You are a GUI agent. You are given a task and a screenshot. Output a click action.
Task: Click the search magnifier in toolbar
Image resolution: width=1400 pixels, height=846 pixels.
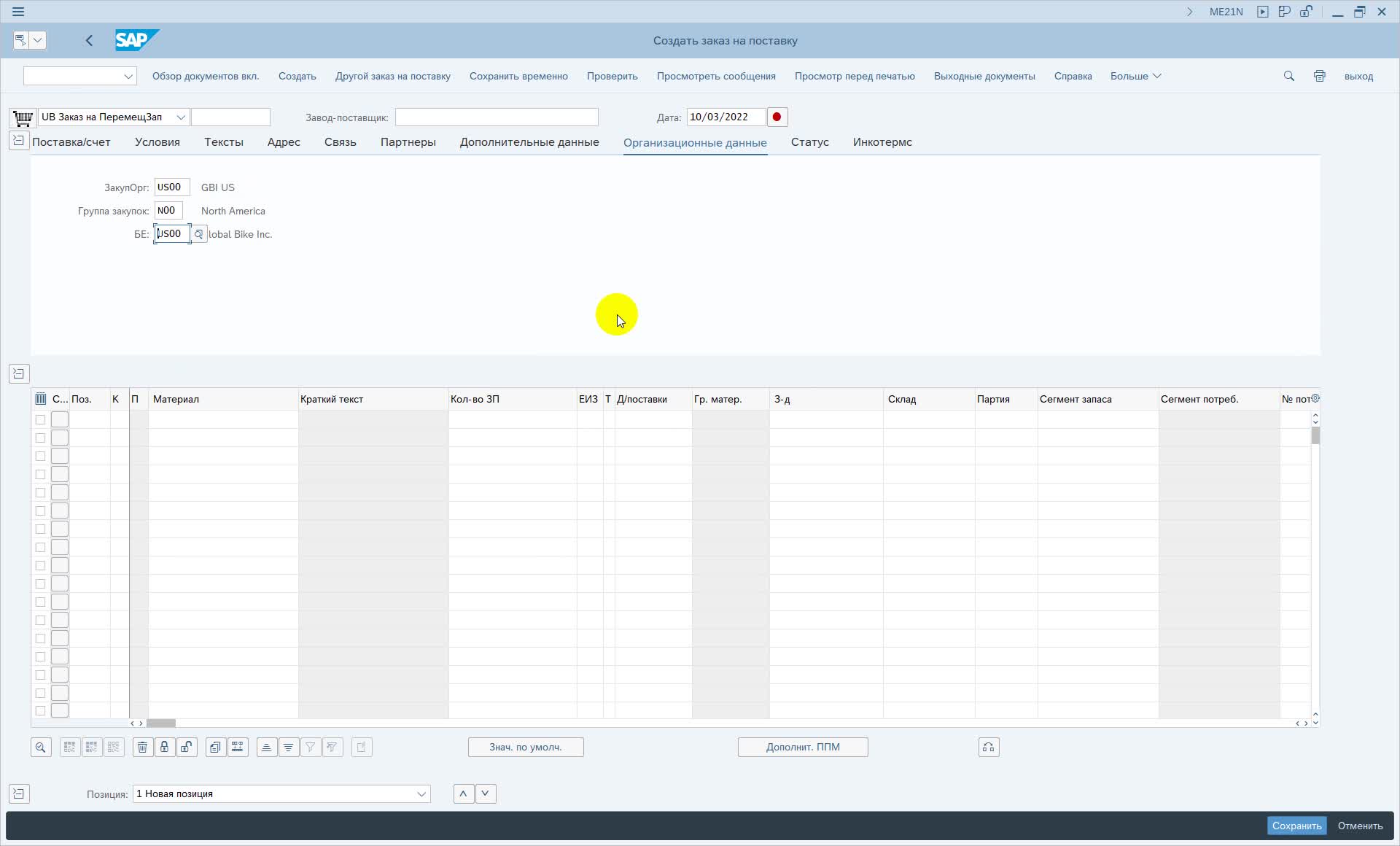[1289, 76]
